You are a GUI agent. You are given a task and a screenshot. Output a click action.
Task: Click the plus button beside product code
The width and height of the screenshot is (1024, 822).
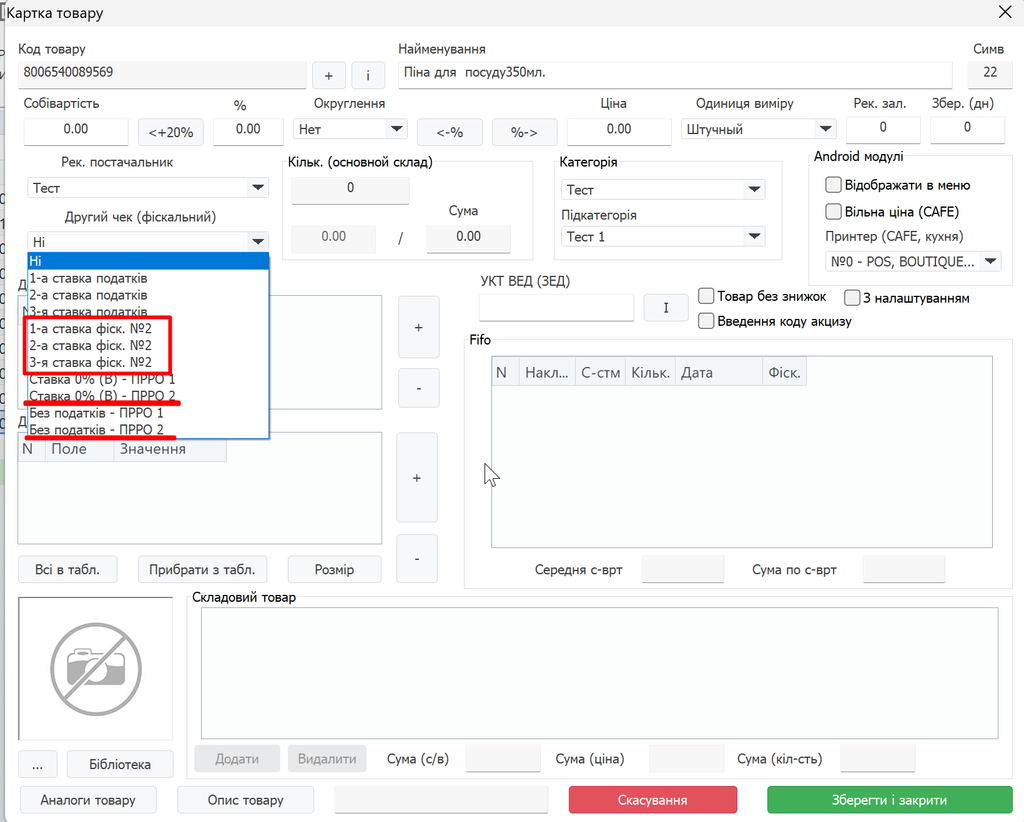pos(328,76)
